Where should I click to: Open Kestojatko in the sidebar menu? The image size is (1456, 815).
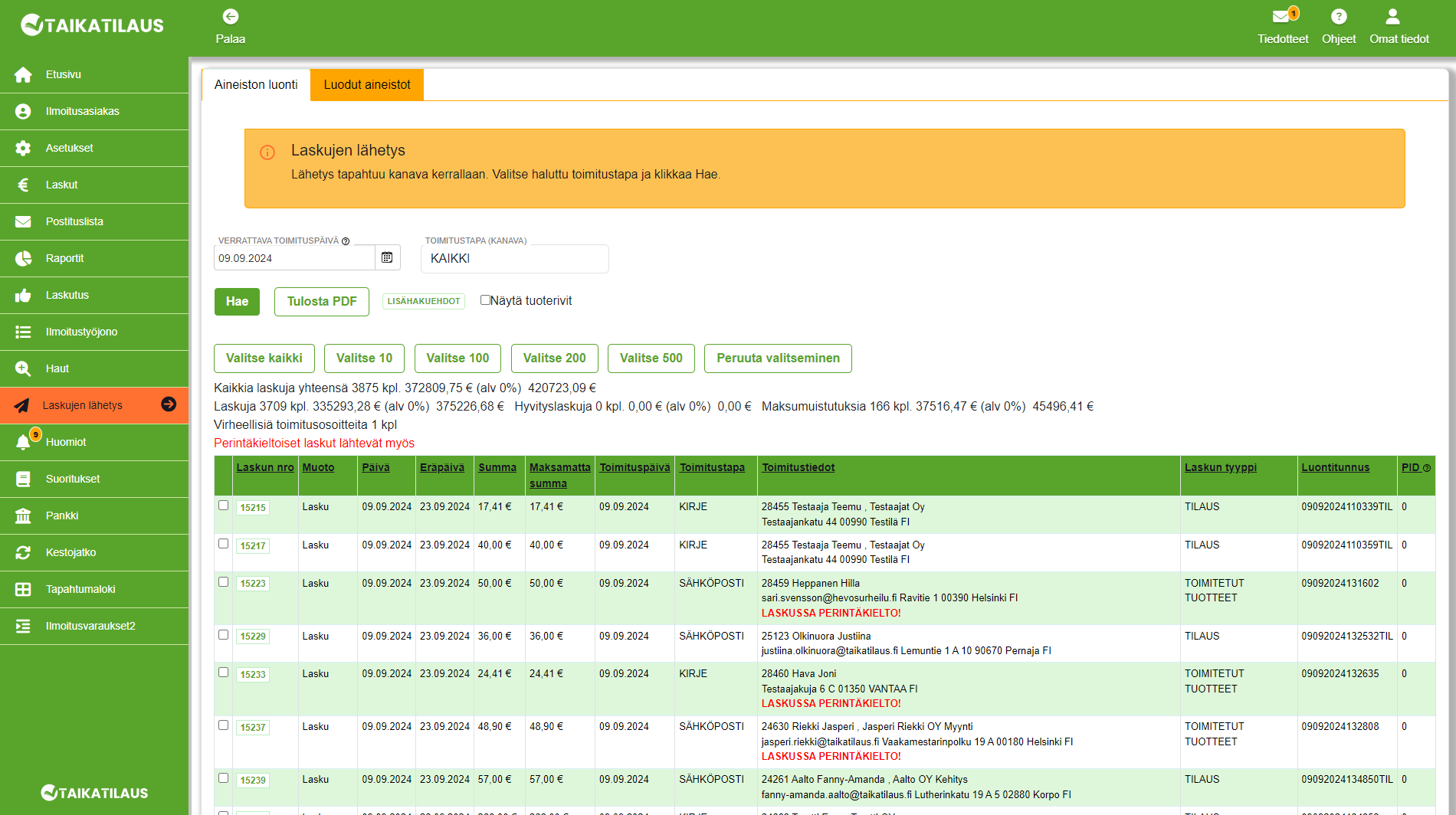pyautogui.click(x=94, y=552)
